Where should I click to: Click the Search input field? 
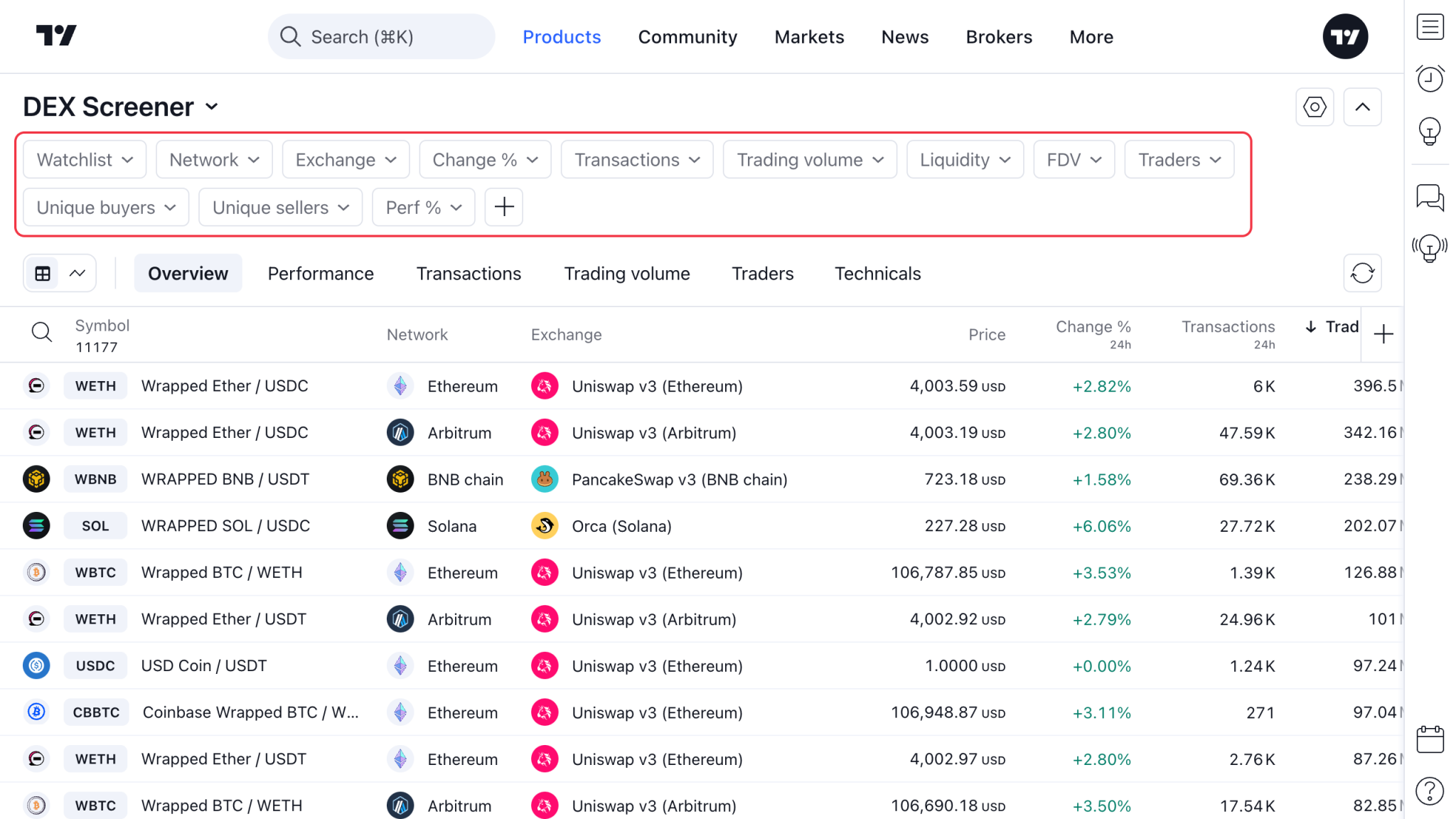click(381, 36)
